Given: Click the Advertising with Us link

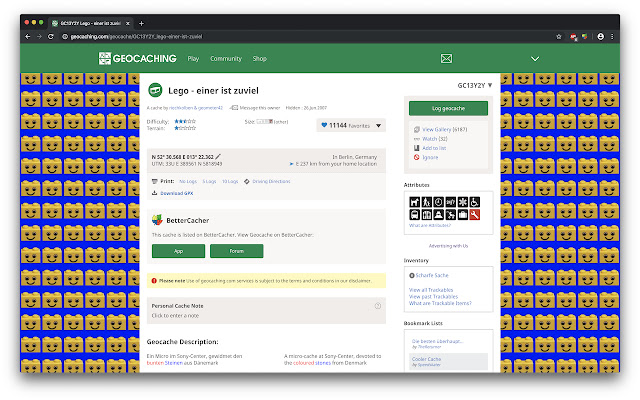Looking at the screenshot, I should click(x=448, y=246).
